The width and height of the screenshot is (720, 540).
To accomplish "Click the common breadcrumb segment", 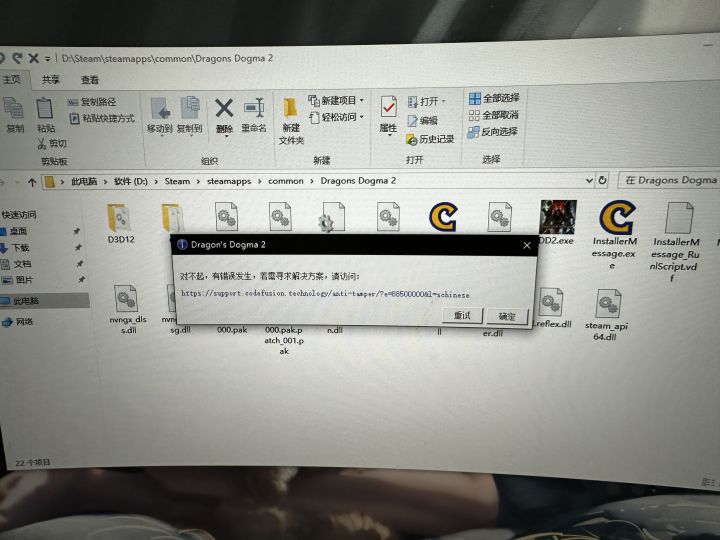I will 286,181.
